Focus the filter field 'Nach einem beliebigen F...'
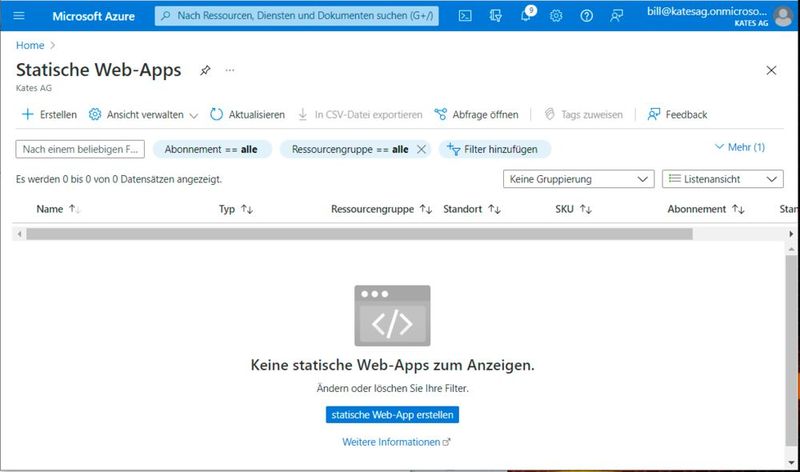Image resolution: width=800 pixels, height=472 pixels. 80,150
